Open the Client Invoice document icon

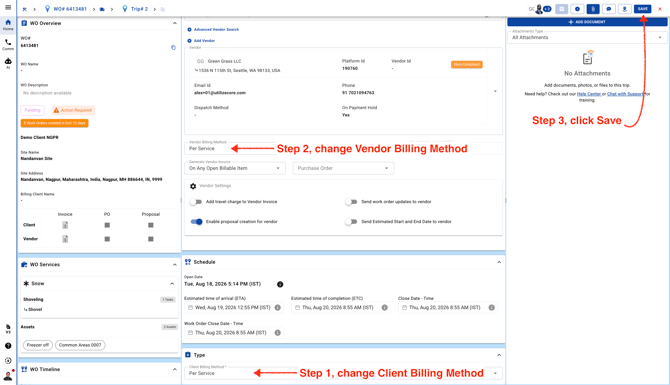click(65, 225)
